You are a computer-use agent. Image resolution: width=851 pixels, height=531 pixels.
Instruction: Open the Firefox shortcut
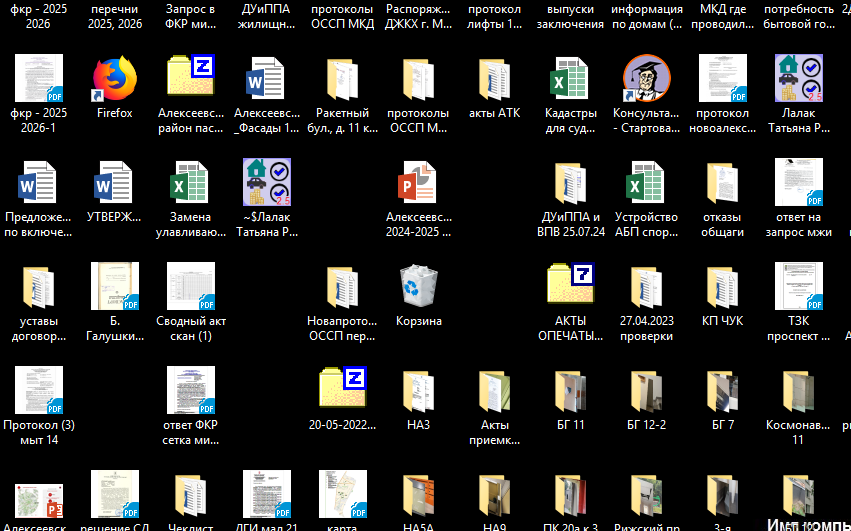point(115,79)
